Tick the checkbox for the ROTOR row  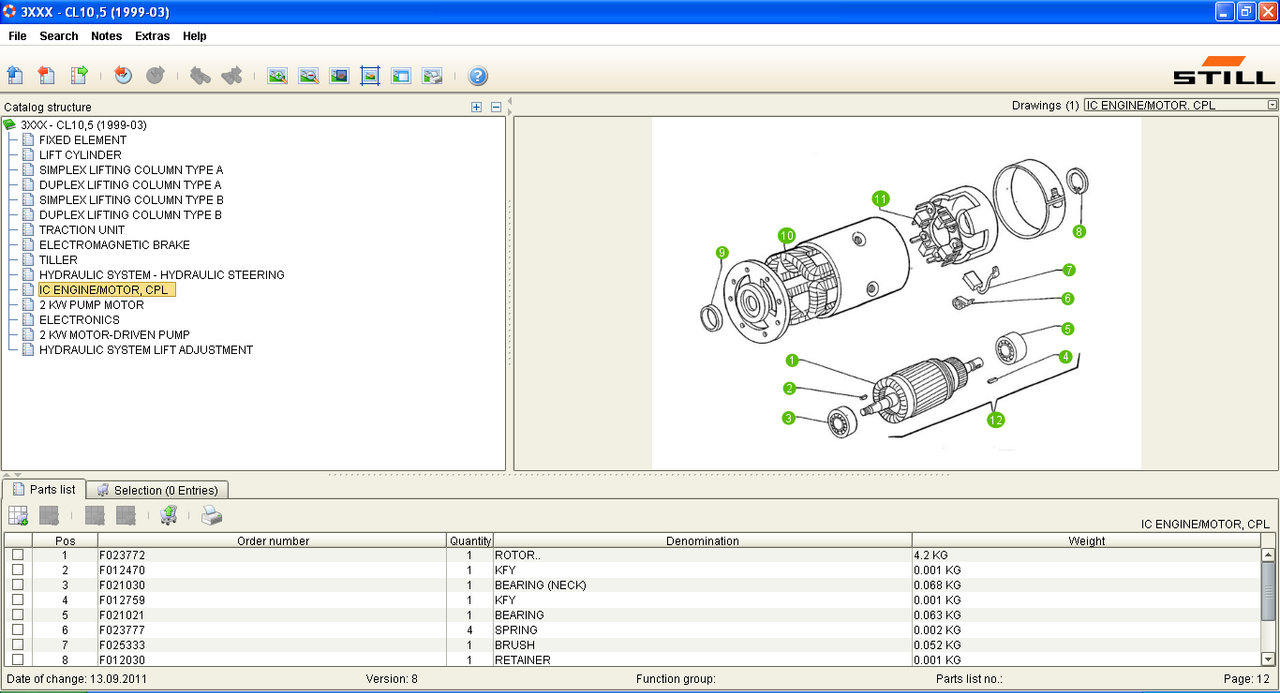tap(17, 555)
